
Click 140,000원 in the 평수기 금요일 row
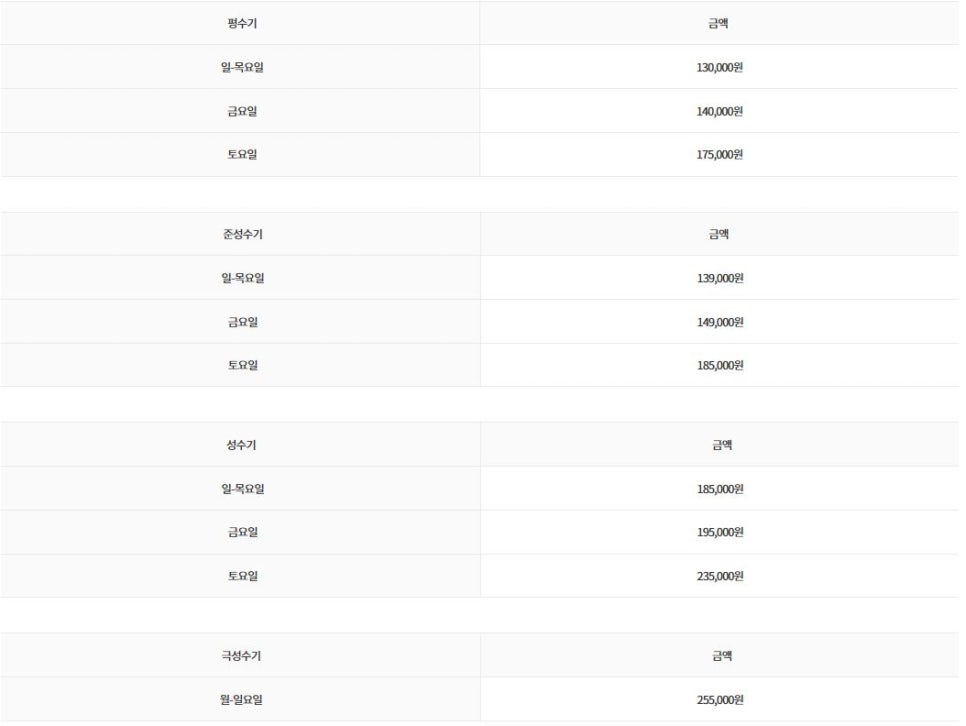point(719,111)
